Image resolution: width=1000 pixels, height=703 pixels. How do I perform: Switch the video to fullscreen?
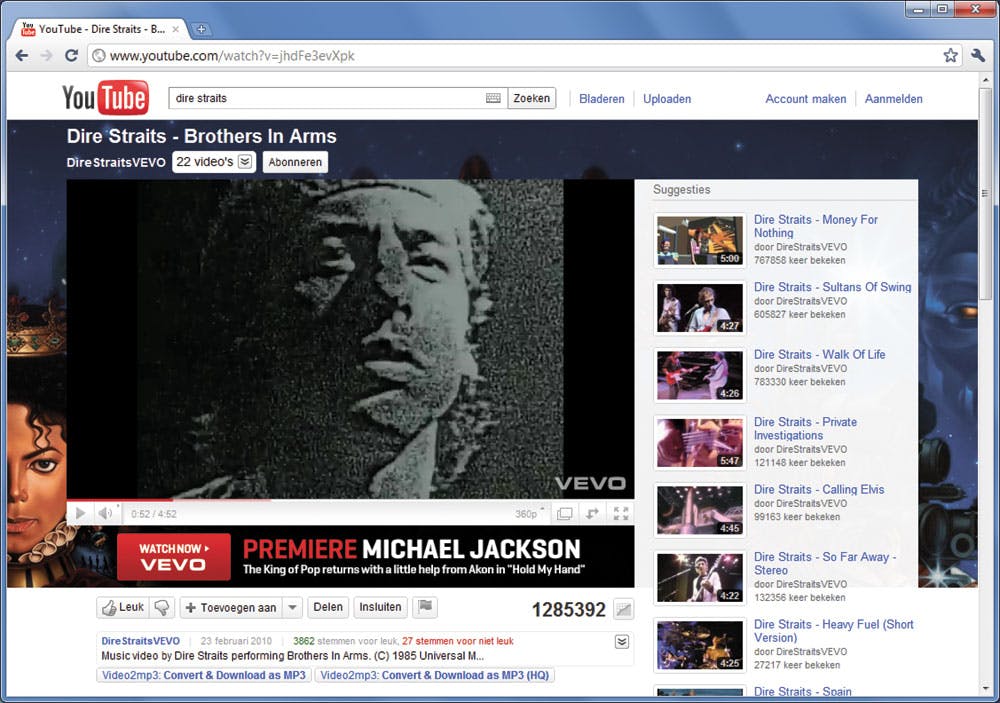click(x=621, y=514)
